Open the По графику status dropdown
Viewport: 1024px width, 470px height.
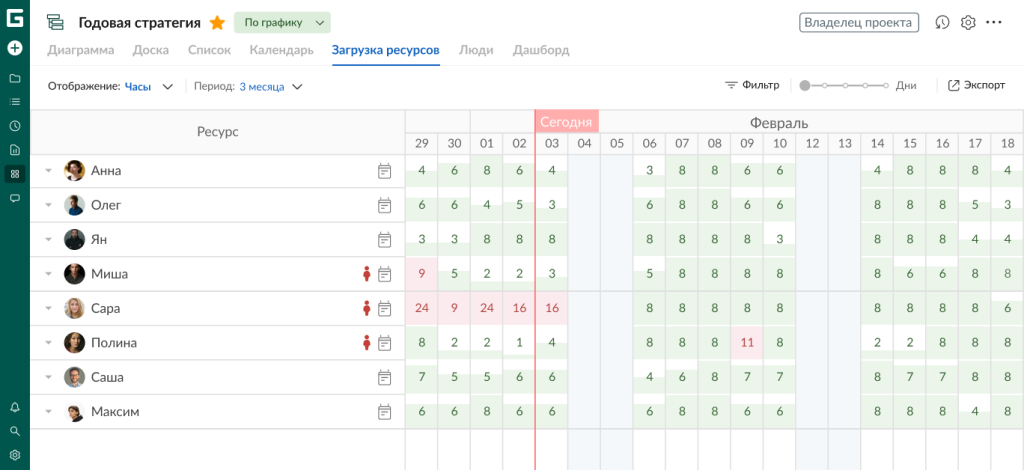tap(283, 23)
